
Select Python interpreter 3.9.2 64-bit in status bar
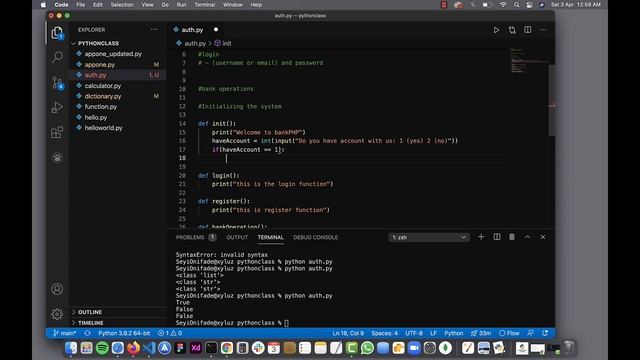coord(124,333)
